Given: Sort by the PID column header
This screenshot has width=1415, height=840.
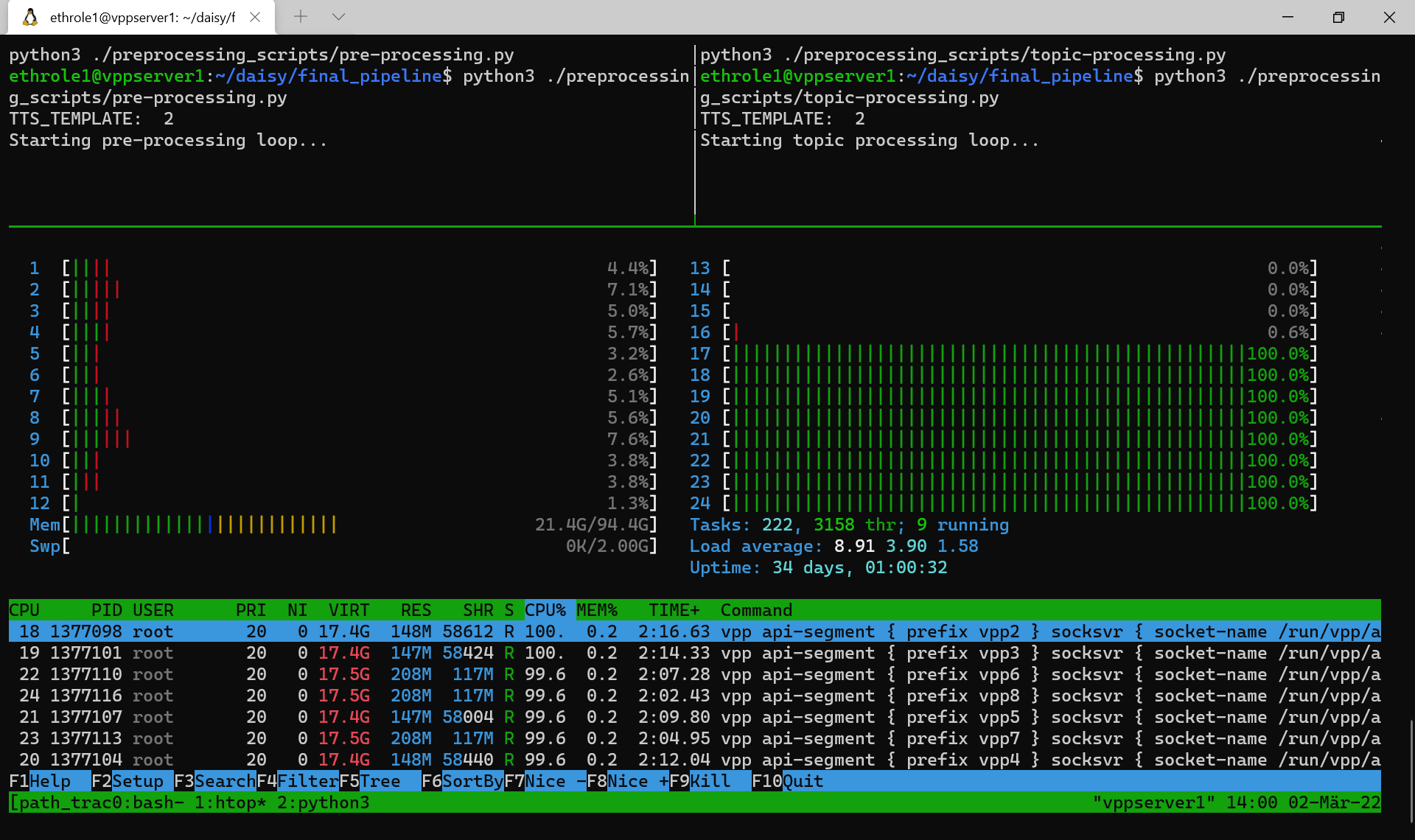Looking at the screenshot, I should (107, 610).
